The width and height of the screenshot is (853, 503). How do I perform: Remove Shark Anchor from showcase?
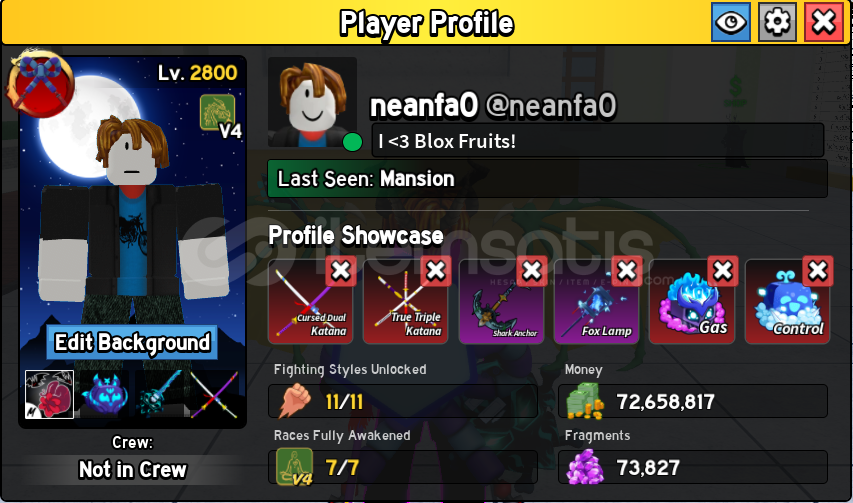(x=531, y=270)
